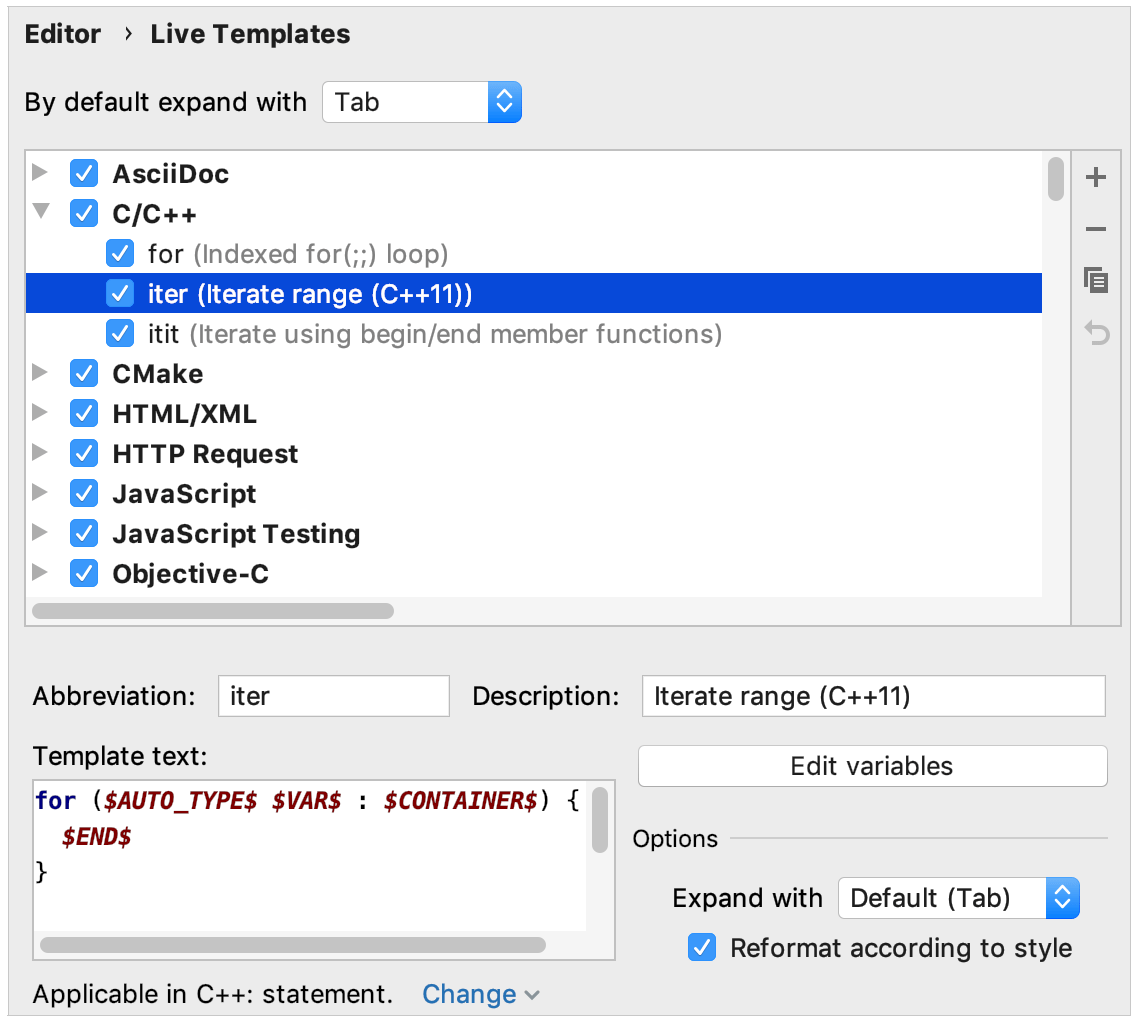Click inside the Abbreviation input field

tap(333, 695)
